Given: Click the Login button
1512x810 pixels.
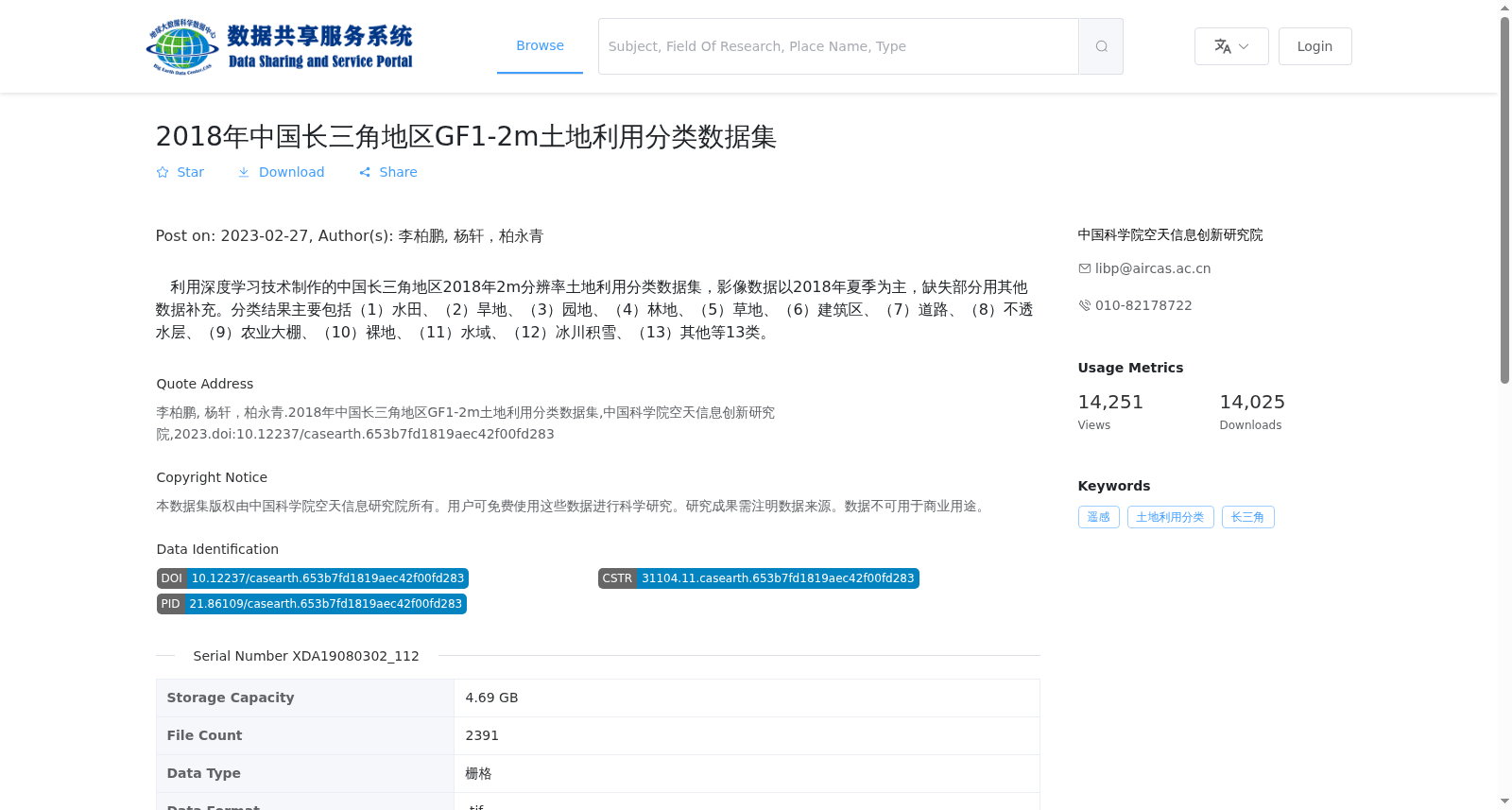Looking at the screenshot, I should click(1314, 46).
